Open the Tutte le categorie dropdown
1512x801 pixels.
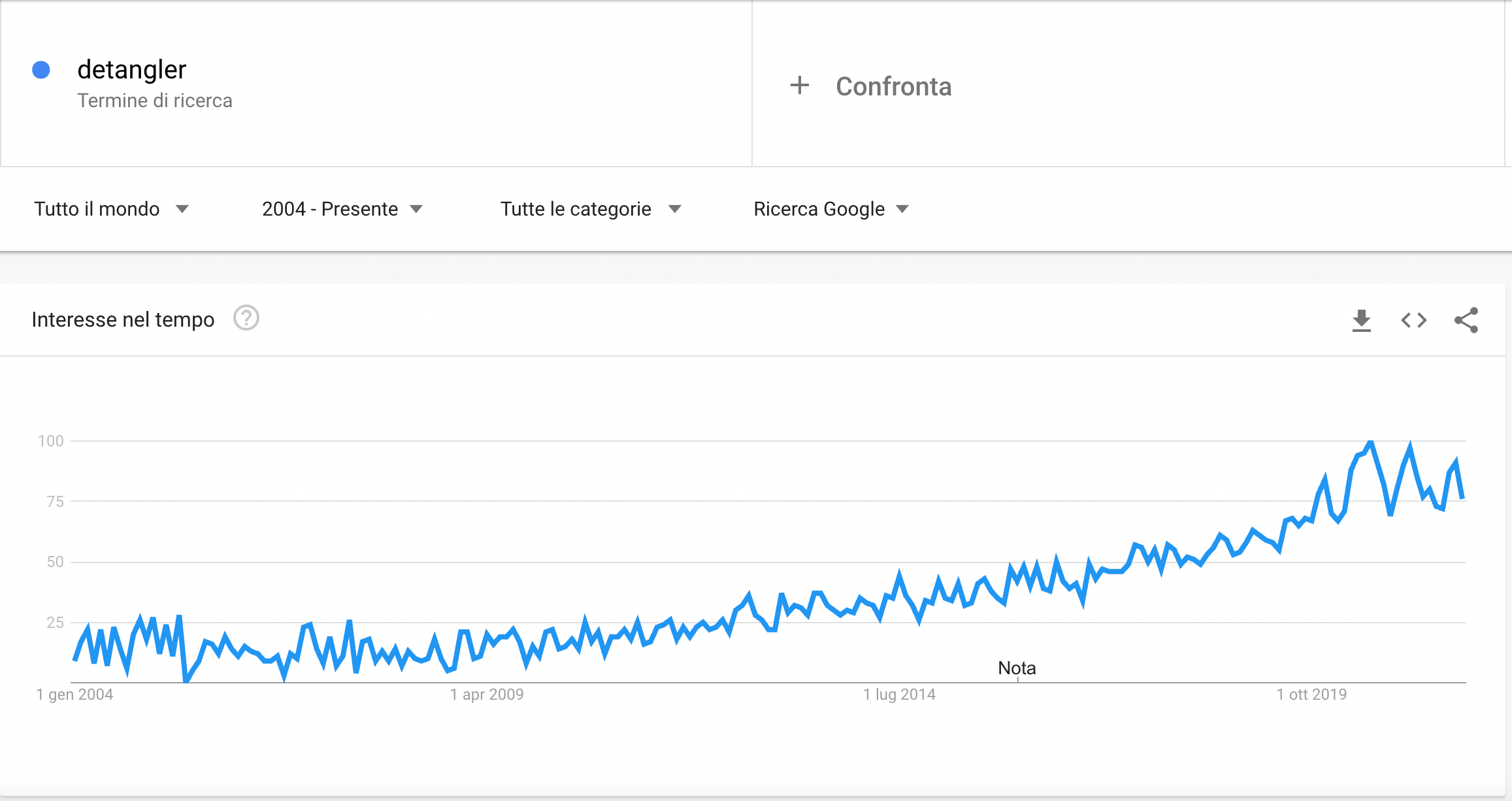pyautogui.click(x=591, y=209)
